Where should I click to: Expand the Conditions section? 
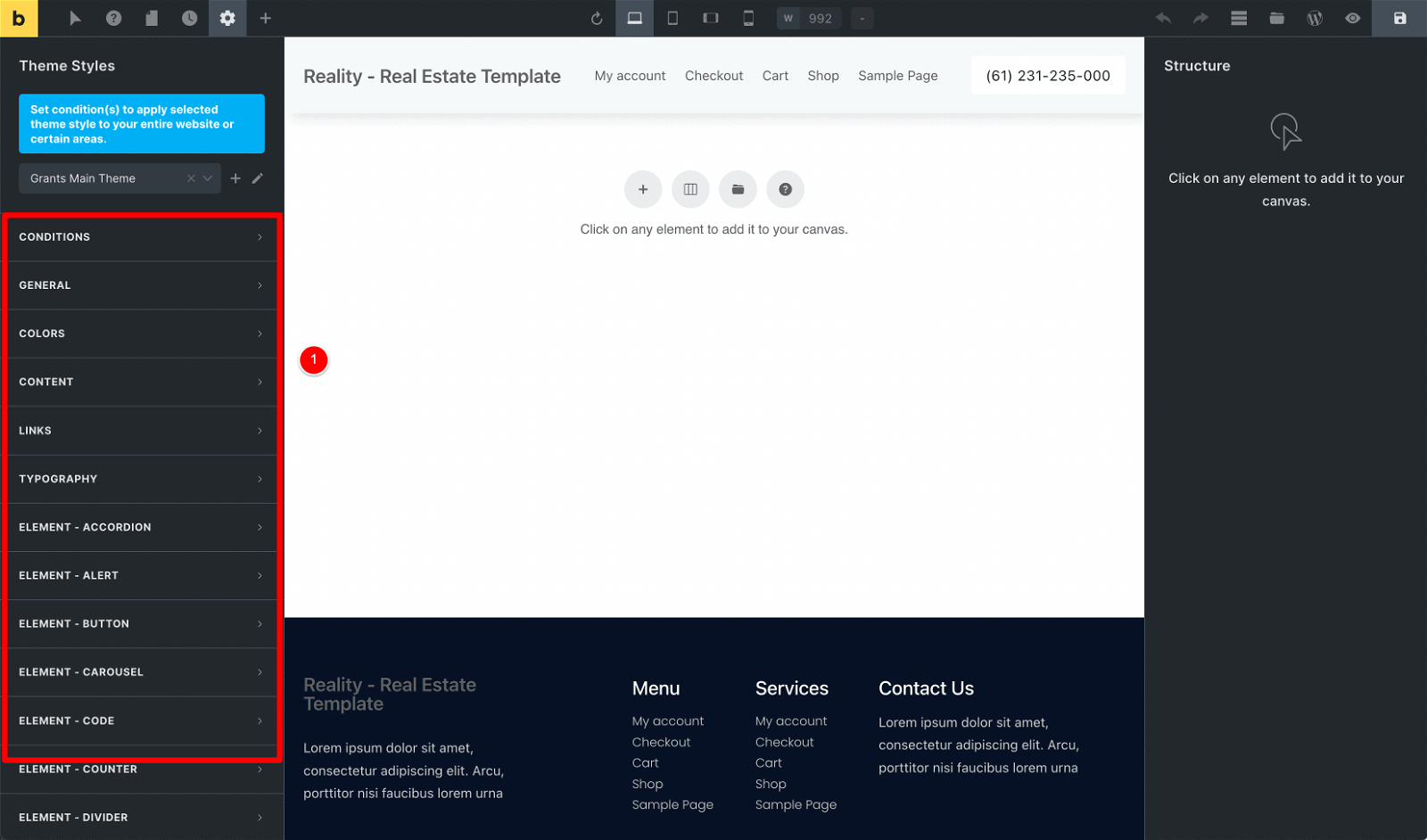[x=142, y=237]
